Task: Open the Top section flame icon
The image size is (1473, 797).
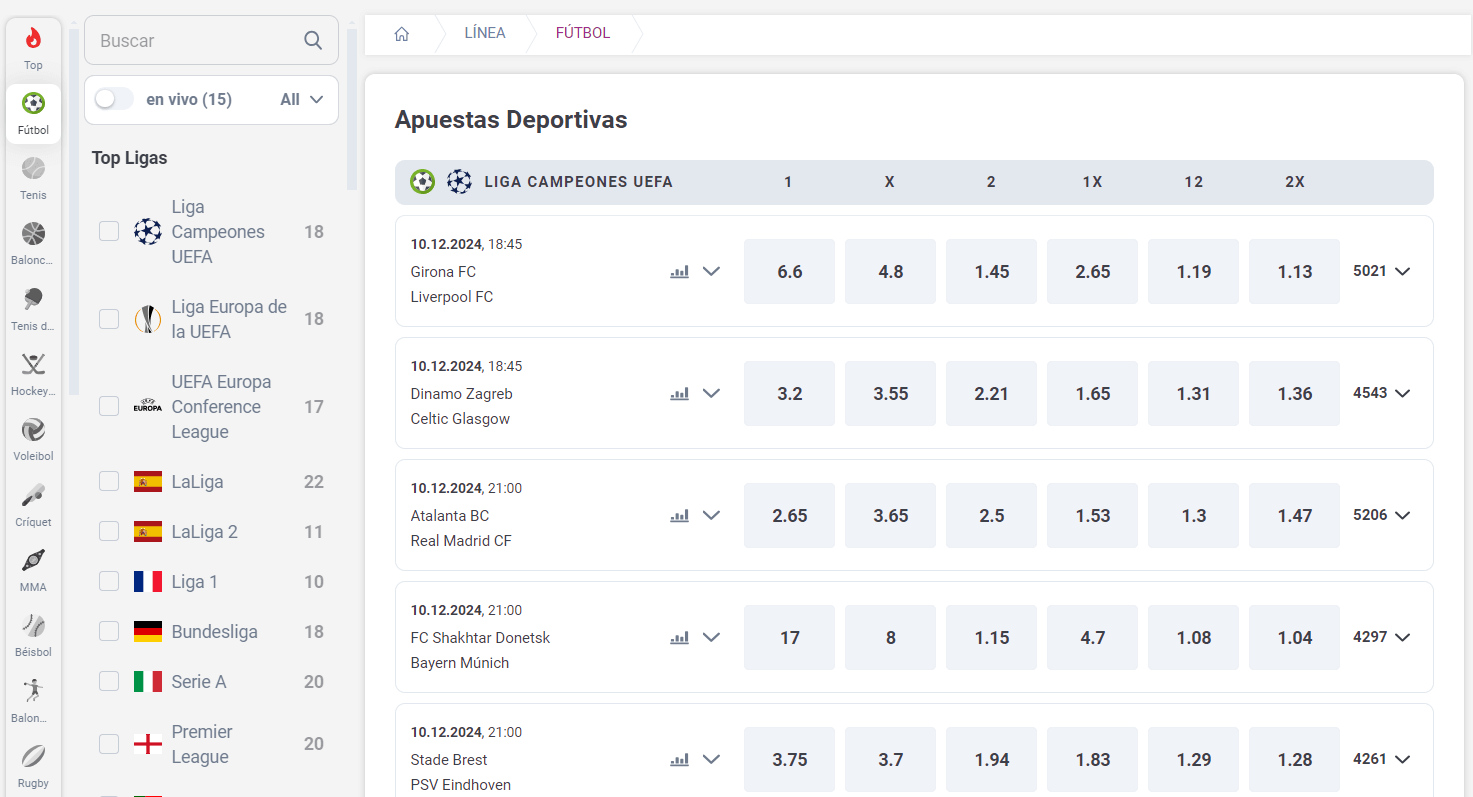Action: [x=33, y=40]
